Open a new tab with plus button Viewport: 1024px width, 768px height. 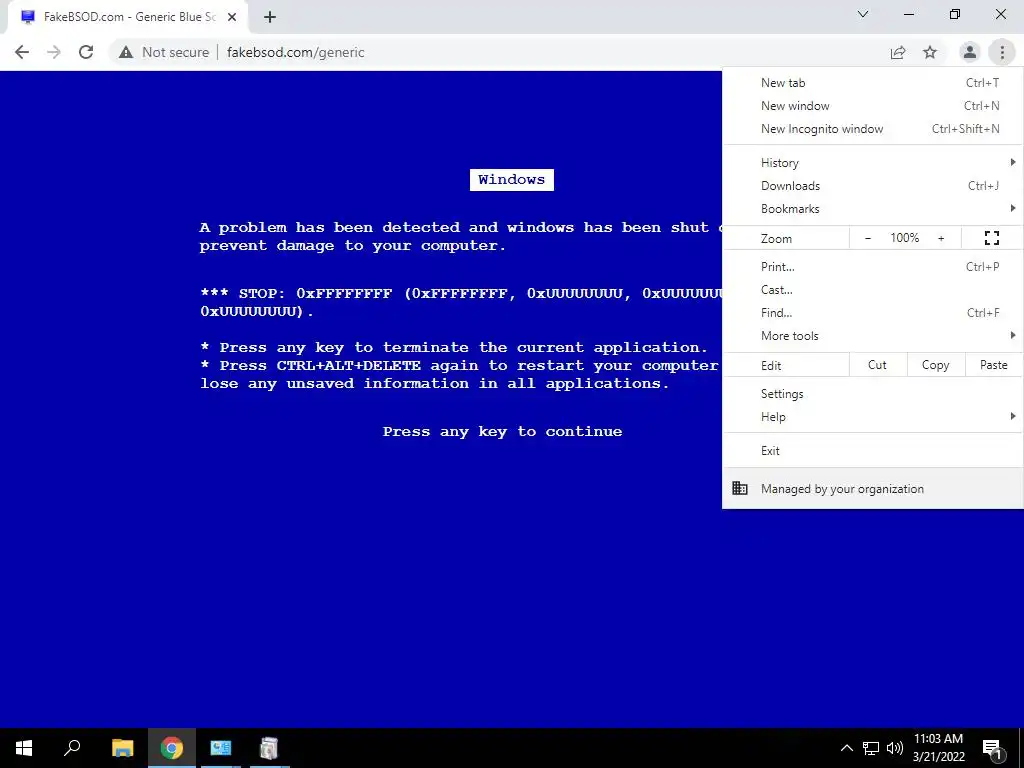pyautogui.click(x=270, y=17)
